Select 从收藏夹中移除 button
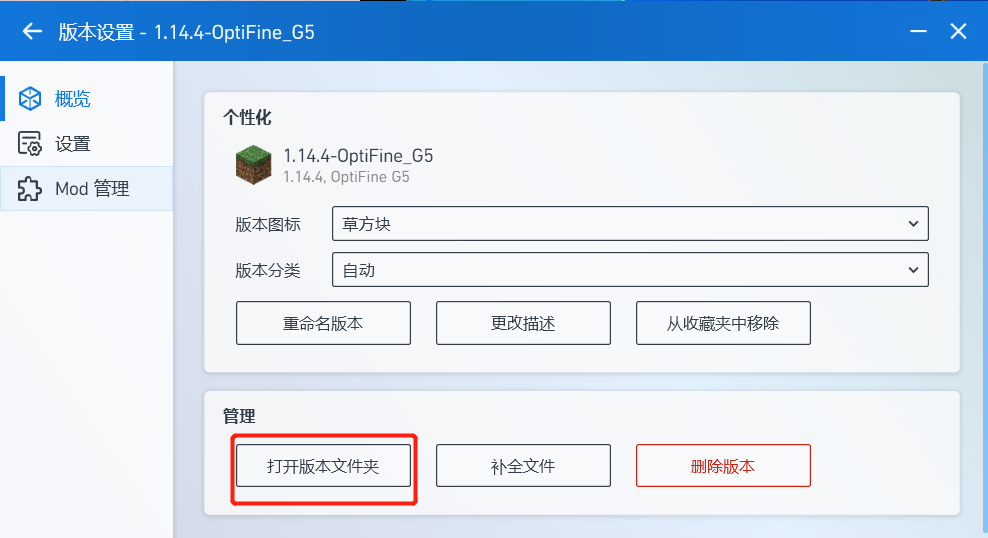The width and height of the screenshot is (988, 538). [x=723, y=323]
